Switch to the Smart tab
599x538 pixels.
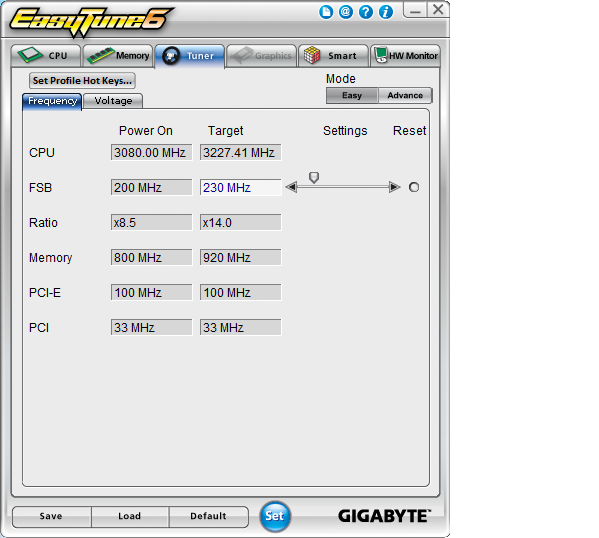click(x=333, y=56)
